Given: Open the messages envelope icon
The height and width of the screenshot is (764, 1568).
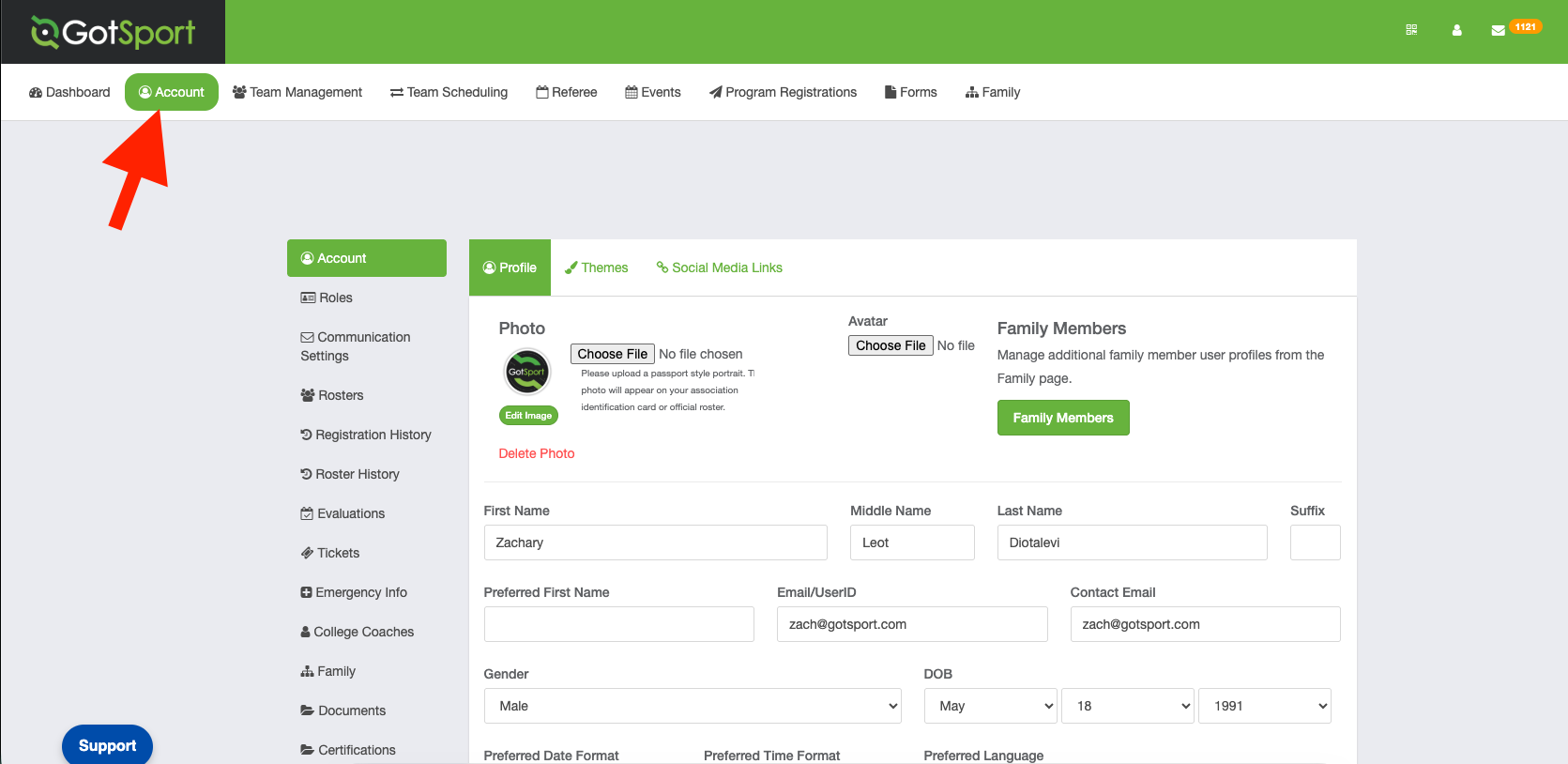Looking at the screenshot, I should point(1498,30).
